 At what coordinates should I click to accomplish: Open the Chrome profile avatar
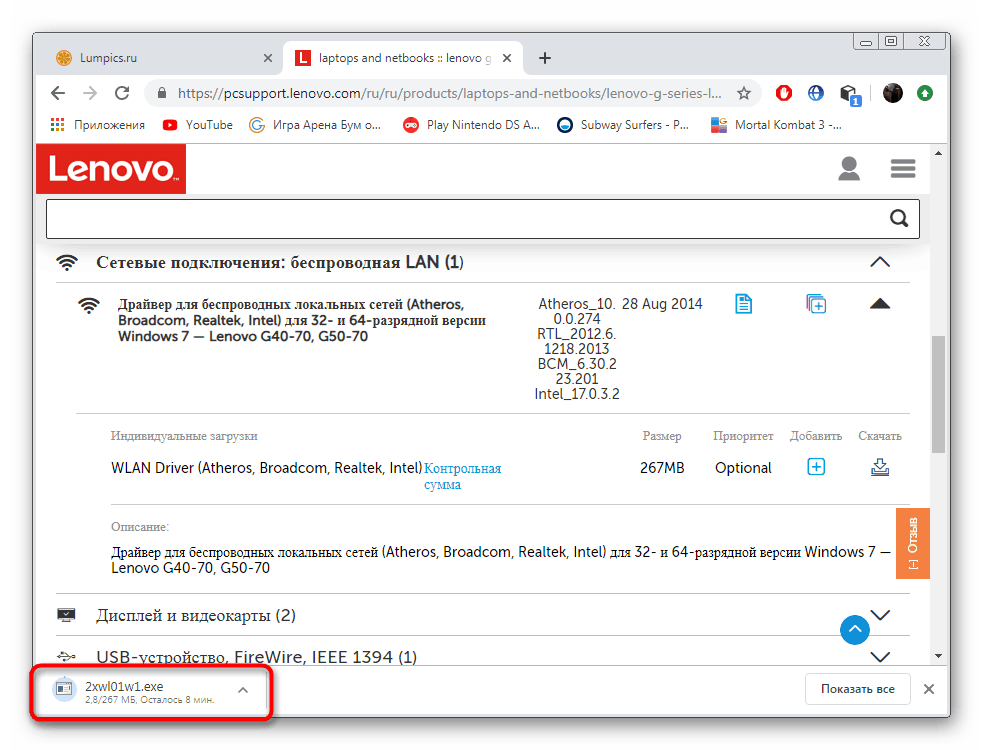[893, 93]
